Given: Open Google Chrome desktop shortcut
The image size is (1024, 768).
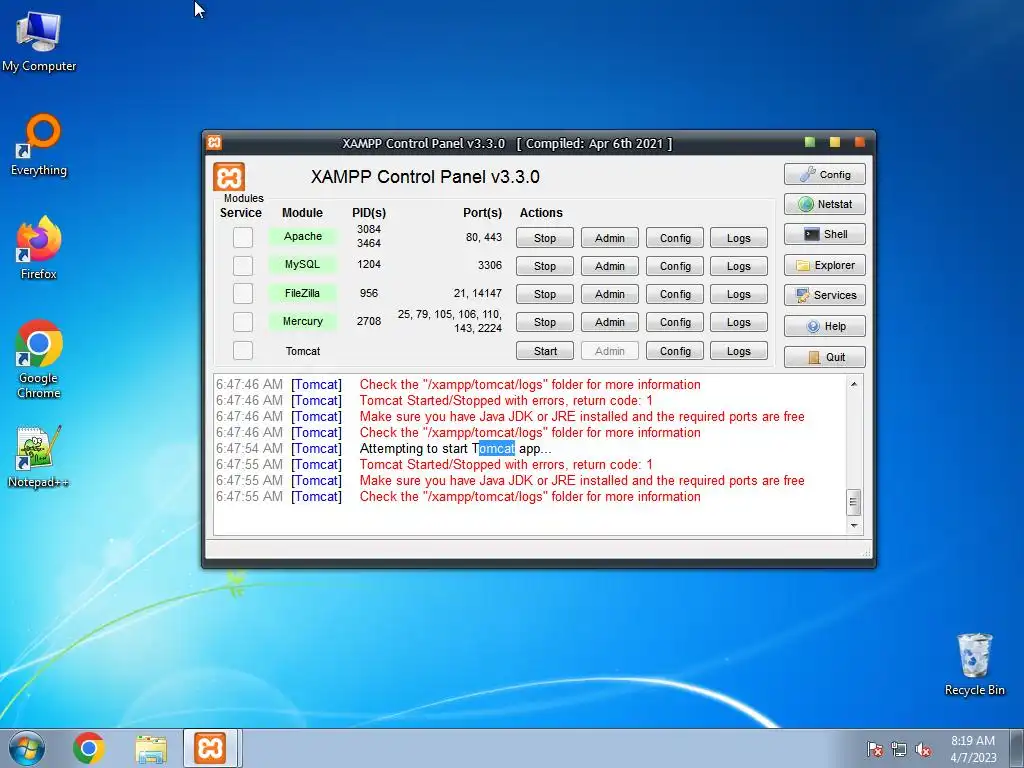Looking at the screenshot, I should (39, 359).
